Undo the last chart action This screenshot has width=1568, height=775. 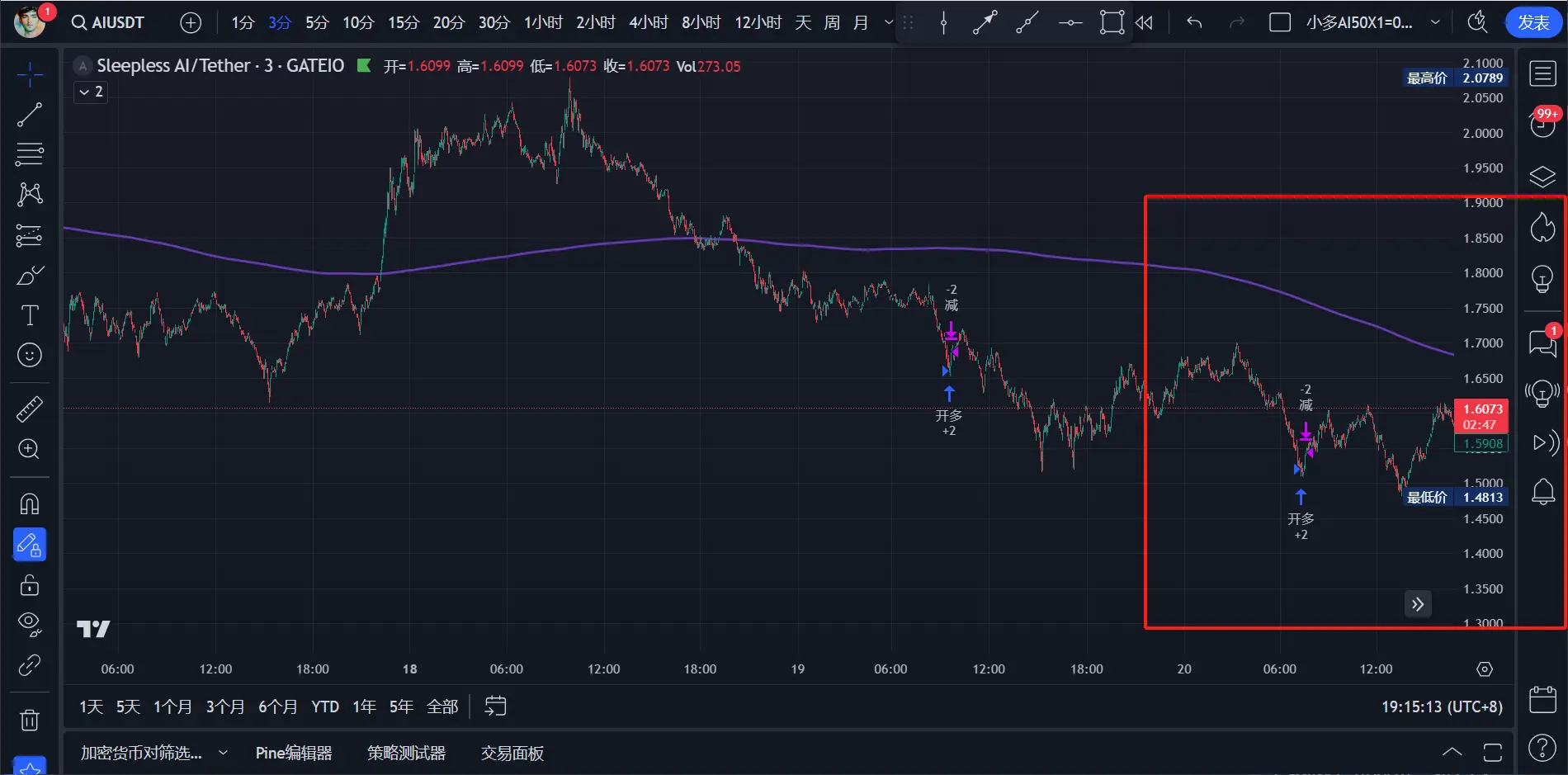(1194, 23)
